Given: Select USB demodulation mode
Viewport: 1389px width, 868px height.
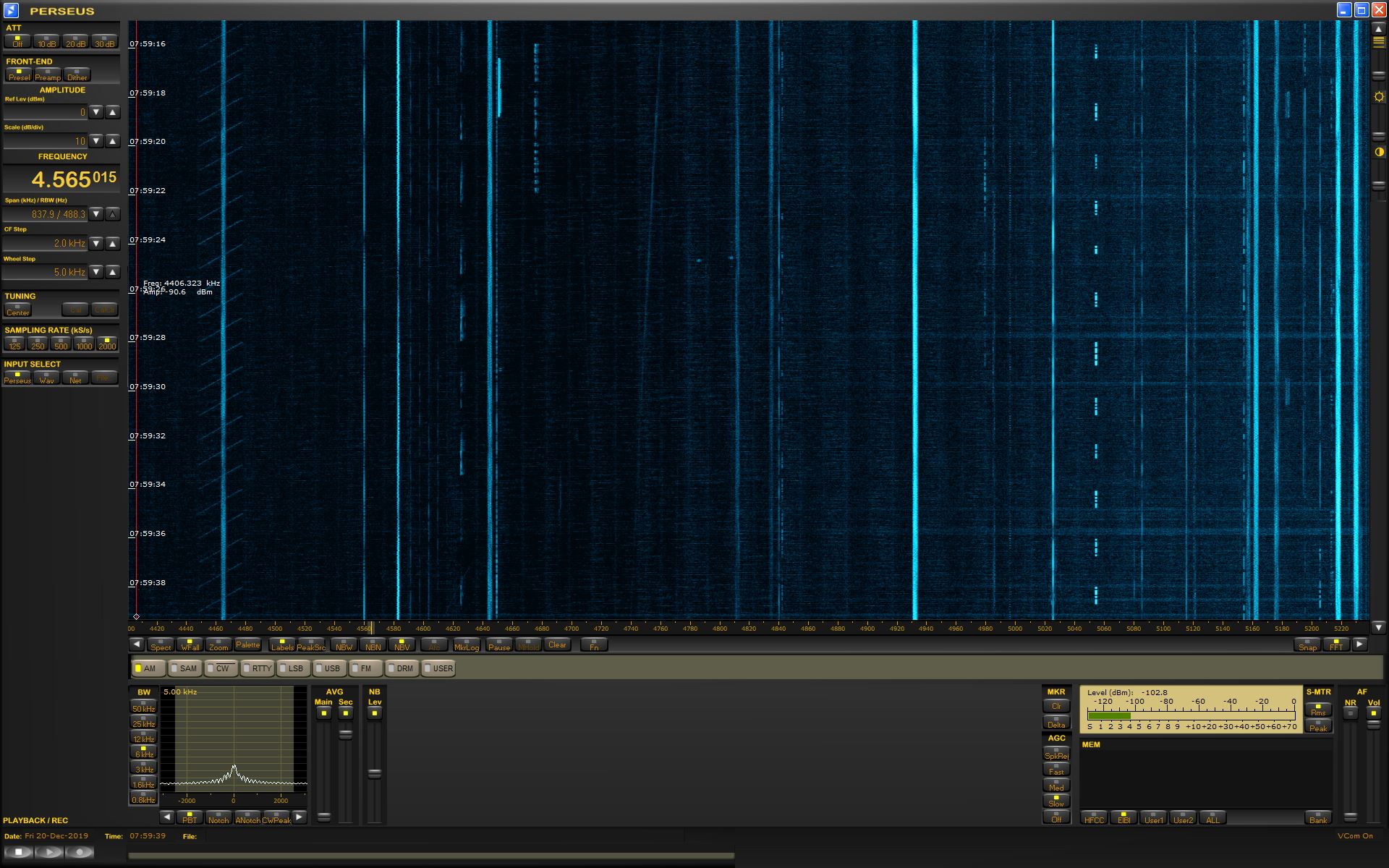Looking at the screenshot, I should pyautogui.click(x=329, y=668).
